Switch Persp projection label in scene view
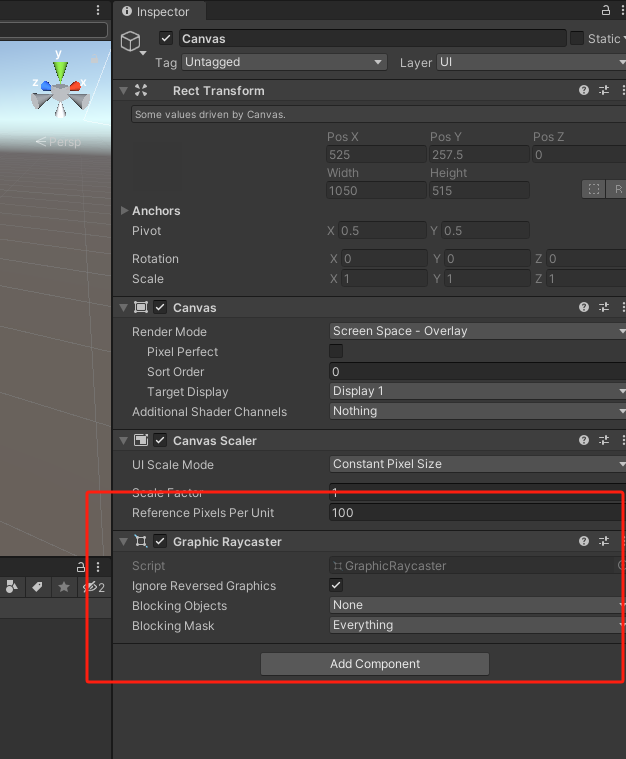Viewport: 626px width, 759px height. pyautogui.click(x=58, y=142)
